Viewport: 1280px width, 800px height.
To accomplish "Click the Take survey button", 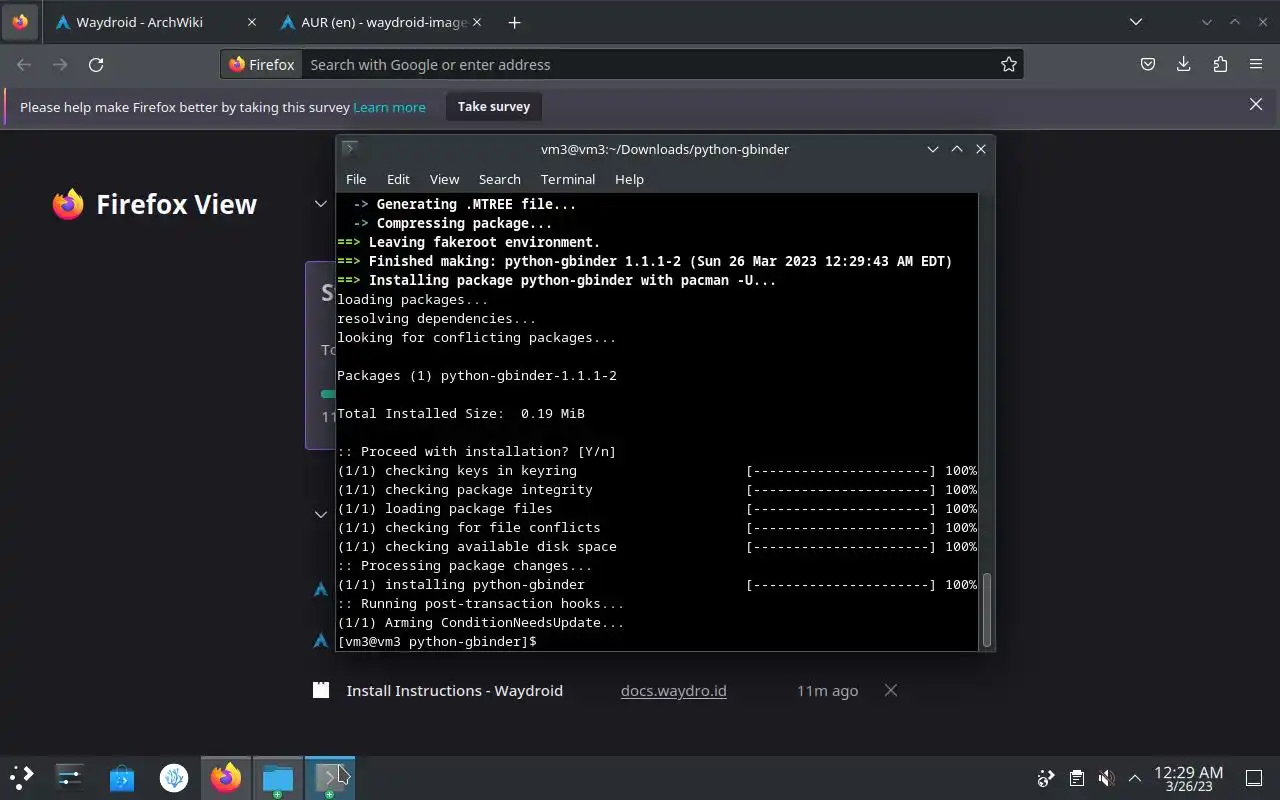I will point(494,106).
